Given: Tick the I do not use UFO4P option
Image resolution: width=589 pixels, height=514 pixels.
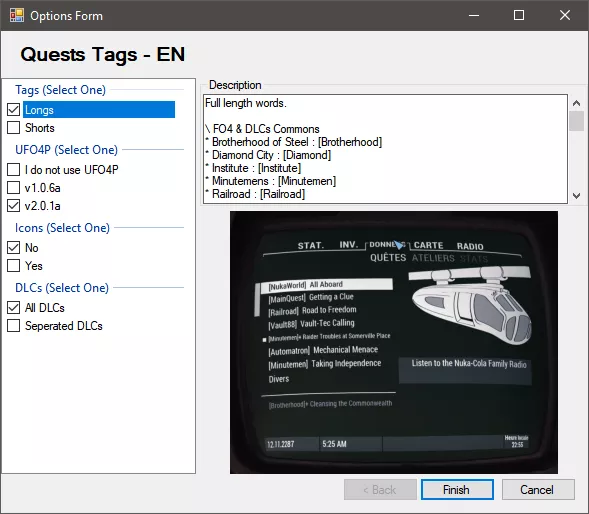Looking at the screenshot, I should (x=14, y=169).
